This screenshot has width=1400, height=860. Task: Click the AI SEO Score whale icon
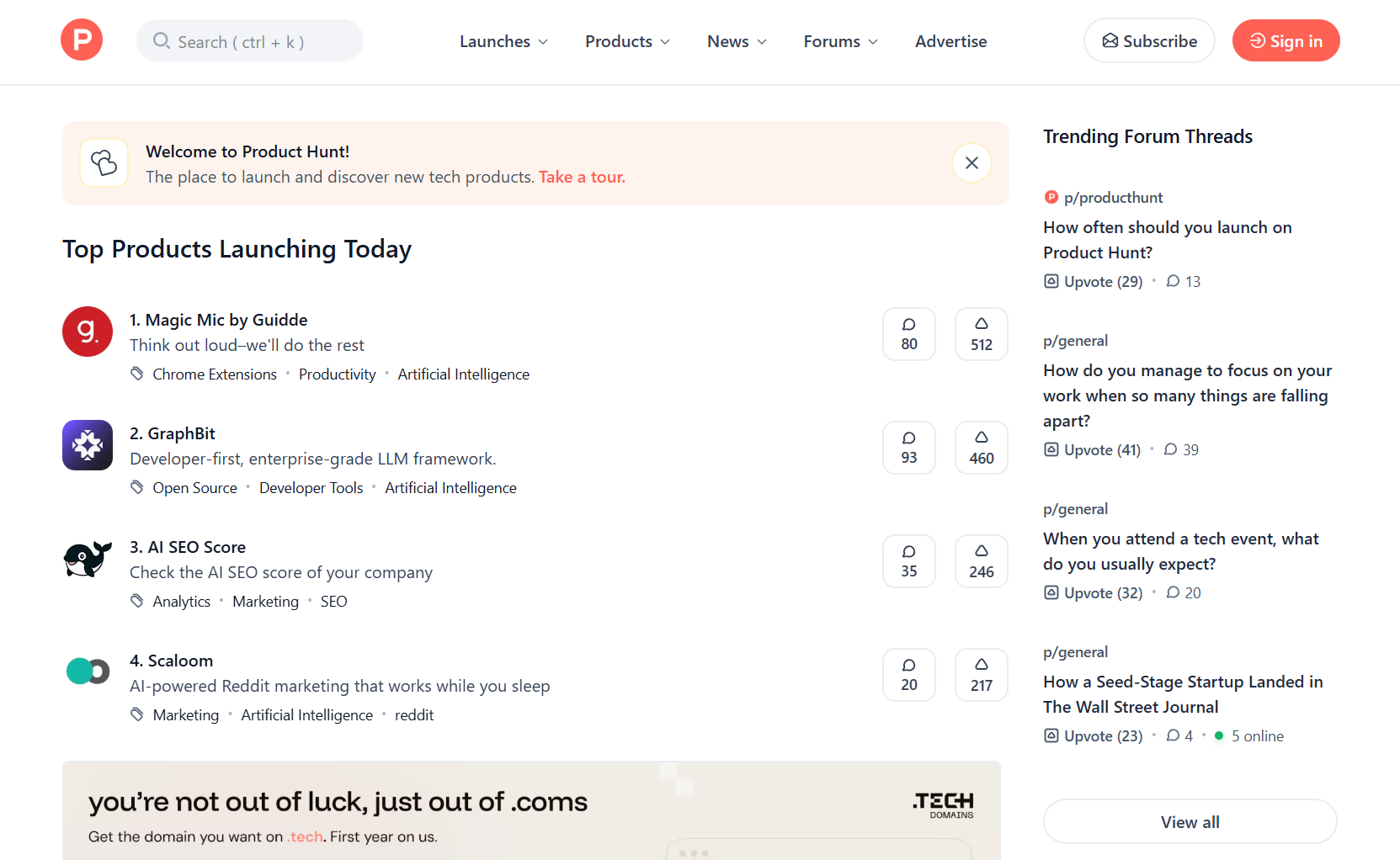pyautogui.click(x=88, y=559)
